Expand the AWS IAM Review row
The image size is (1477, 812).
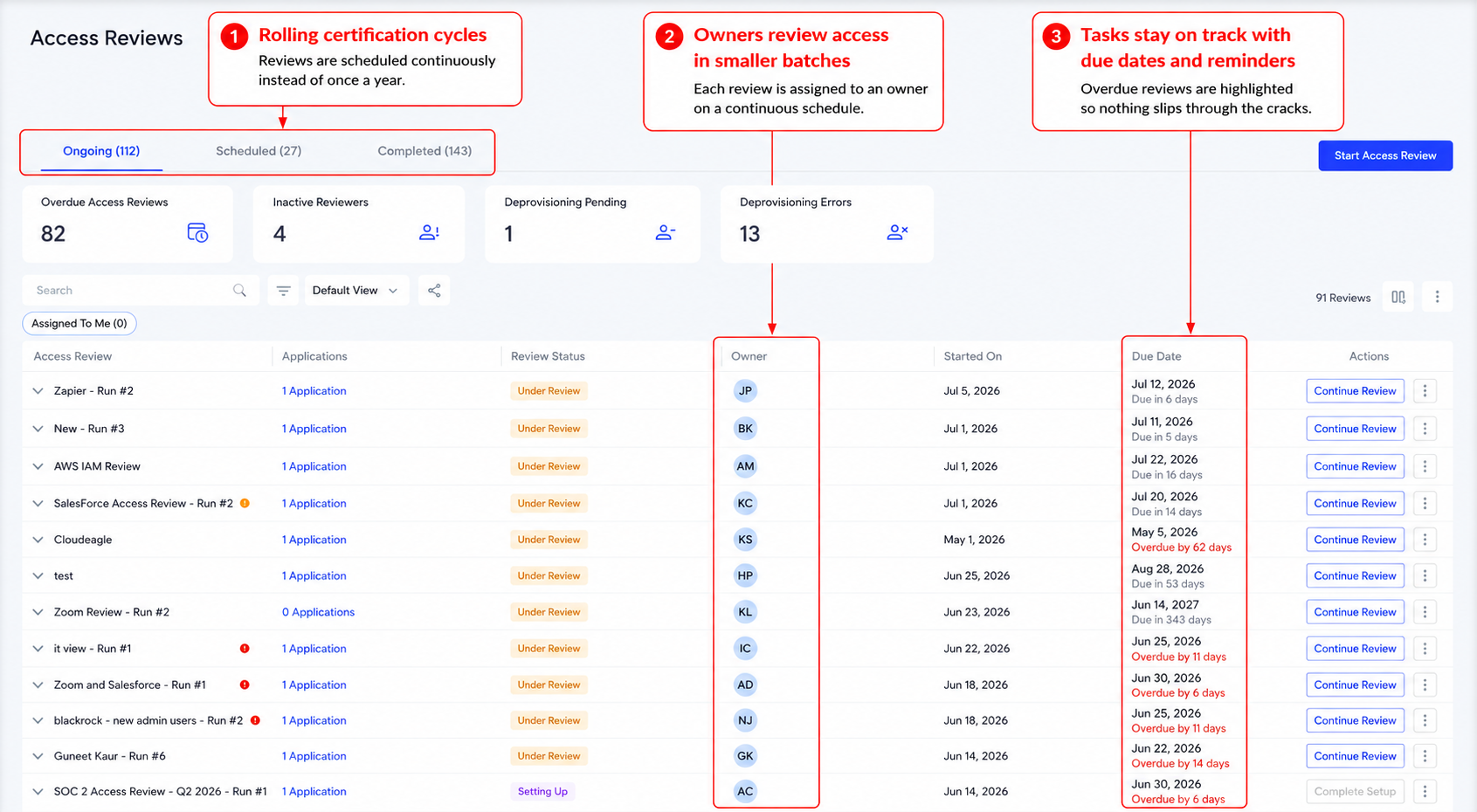point(38,466)
